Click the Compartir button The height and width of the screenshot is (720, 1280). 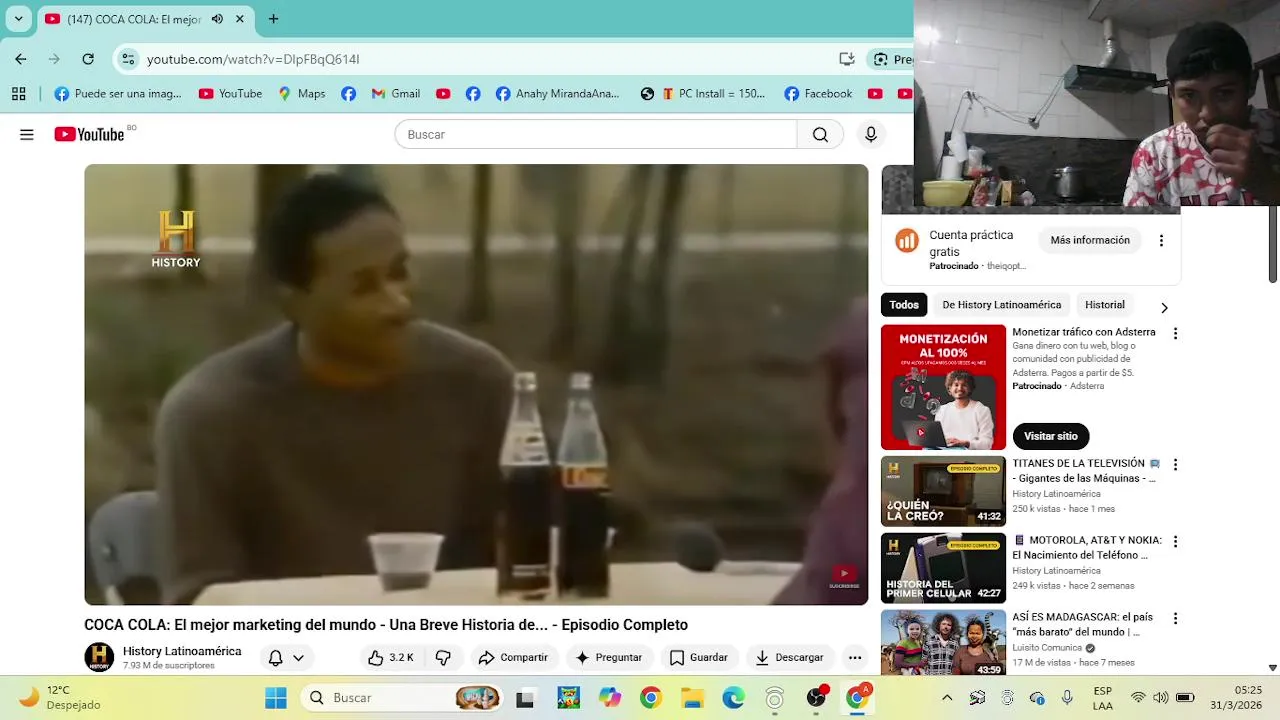[x=513, y=657]
